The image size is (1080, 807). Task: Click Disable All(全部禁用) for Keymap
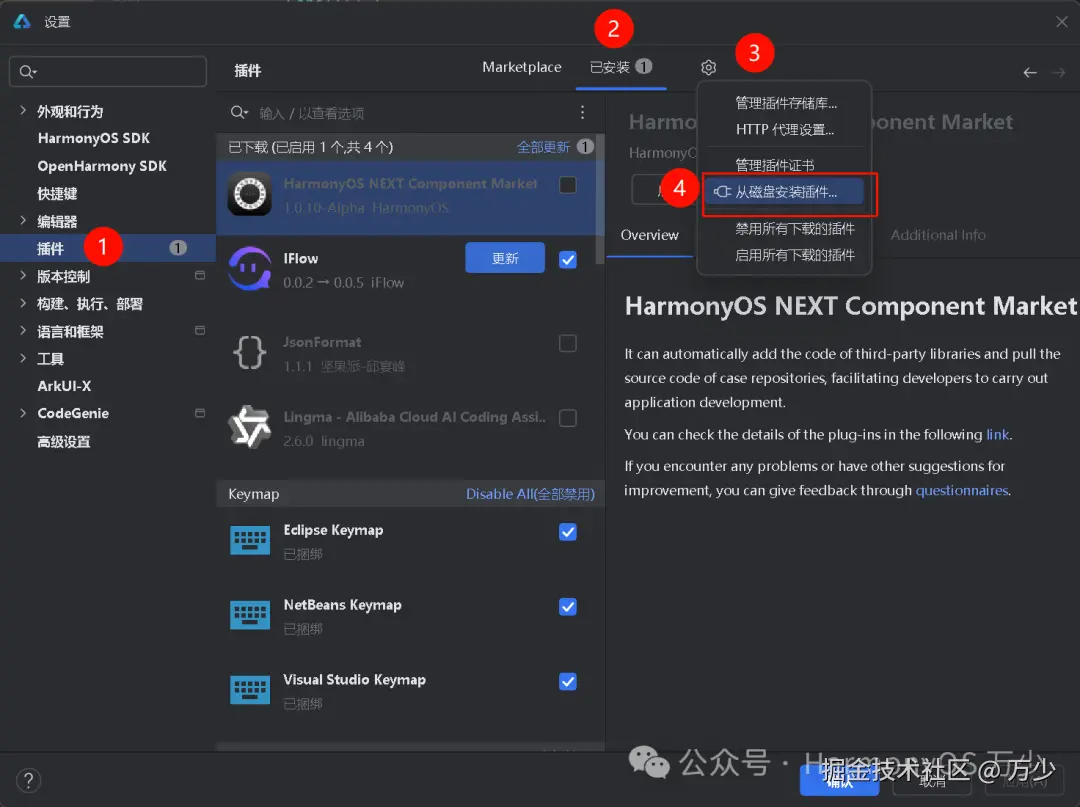(530, 494)
